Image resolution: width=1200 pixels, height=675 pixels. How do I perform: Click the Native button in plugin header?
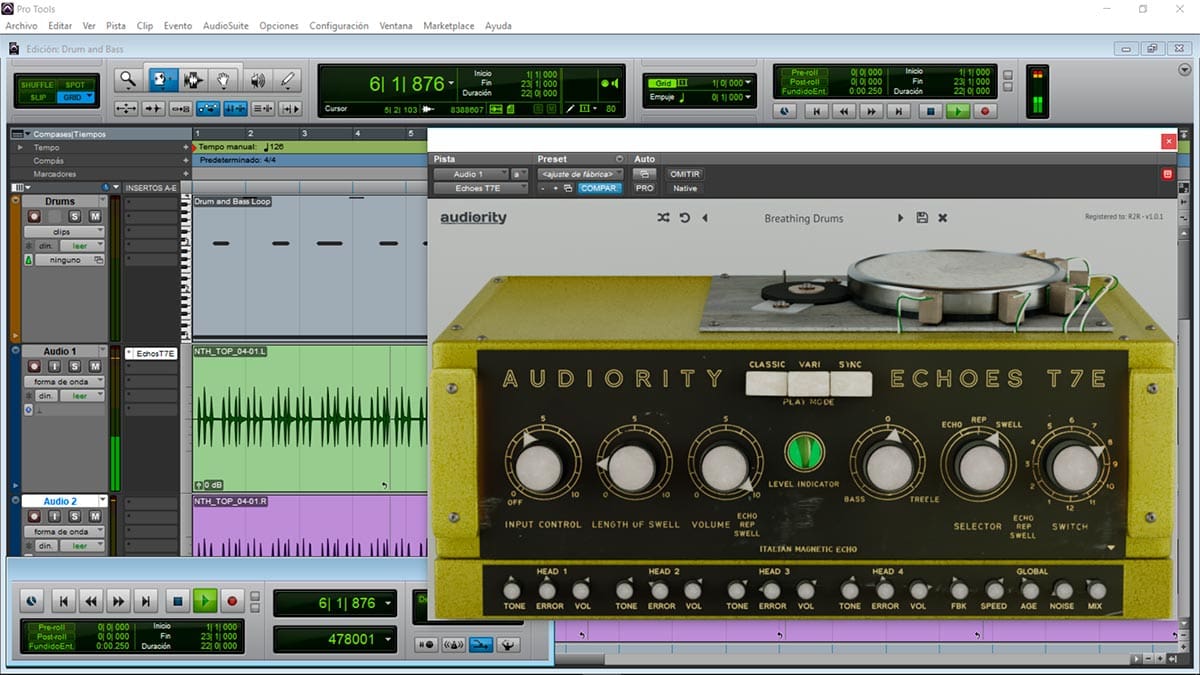tap(685, 188)
